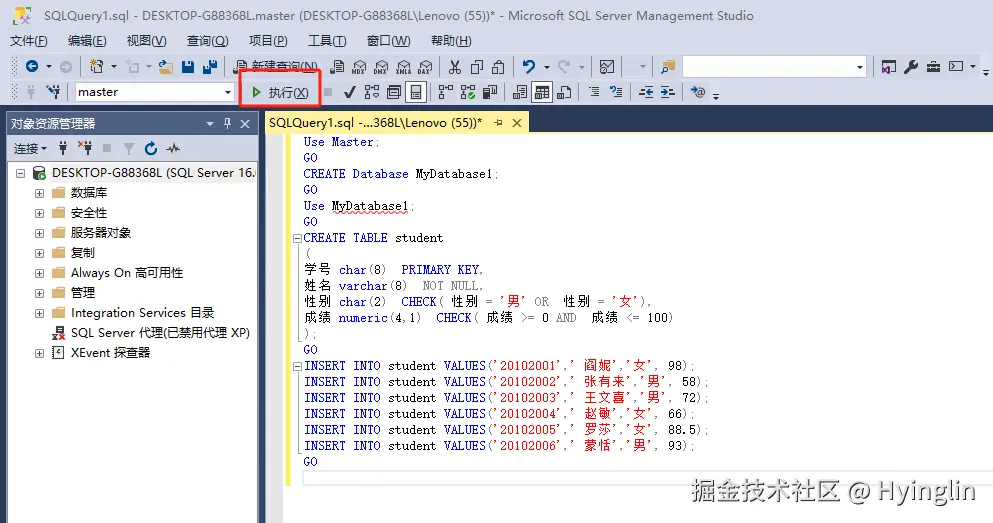The image size is (993, 523).
Task: Click the Change Connection plug icon
Action: (53, 92)
